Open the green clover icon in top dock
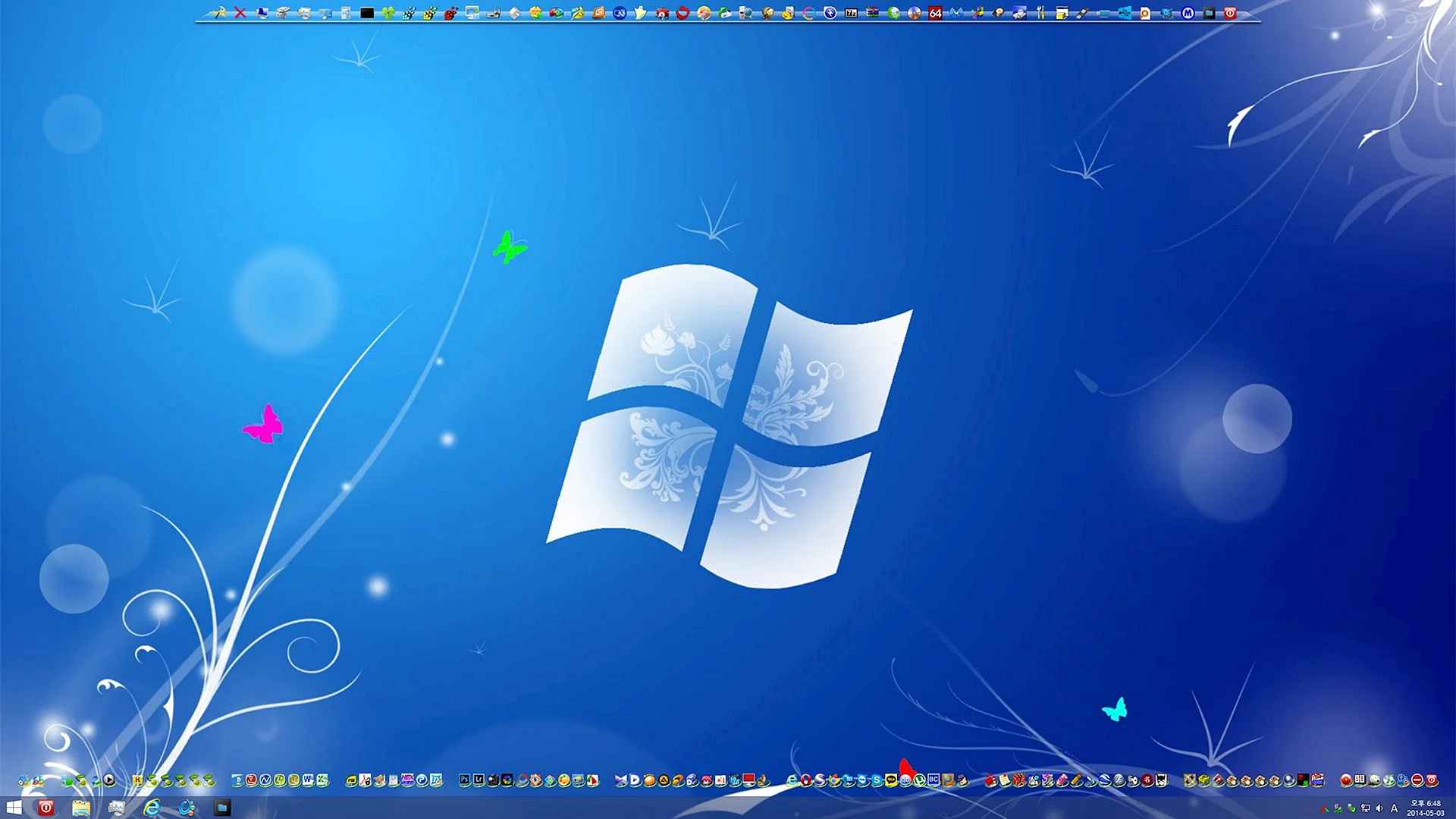The width and height of the screenshot is (1456, 819). (388, 13)
